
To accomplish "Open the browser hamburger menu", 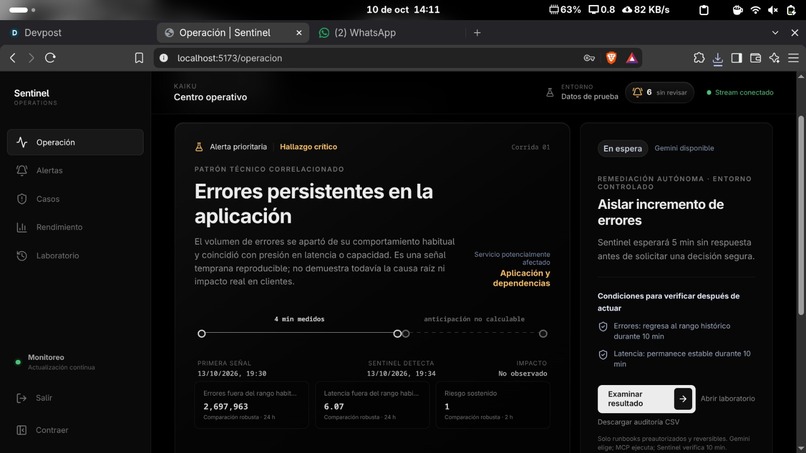I will tap(794, 58).
